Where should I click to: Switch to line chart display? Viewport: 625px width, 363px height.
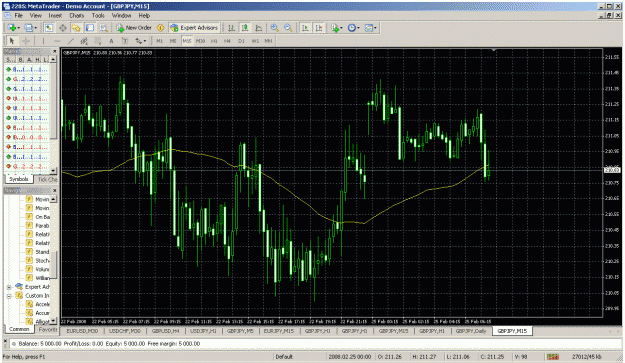(x=258, y=27)
